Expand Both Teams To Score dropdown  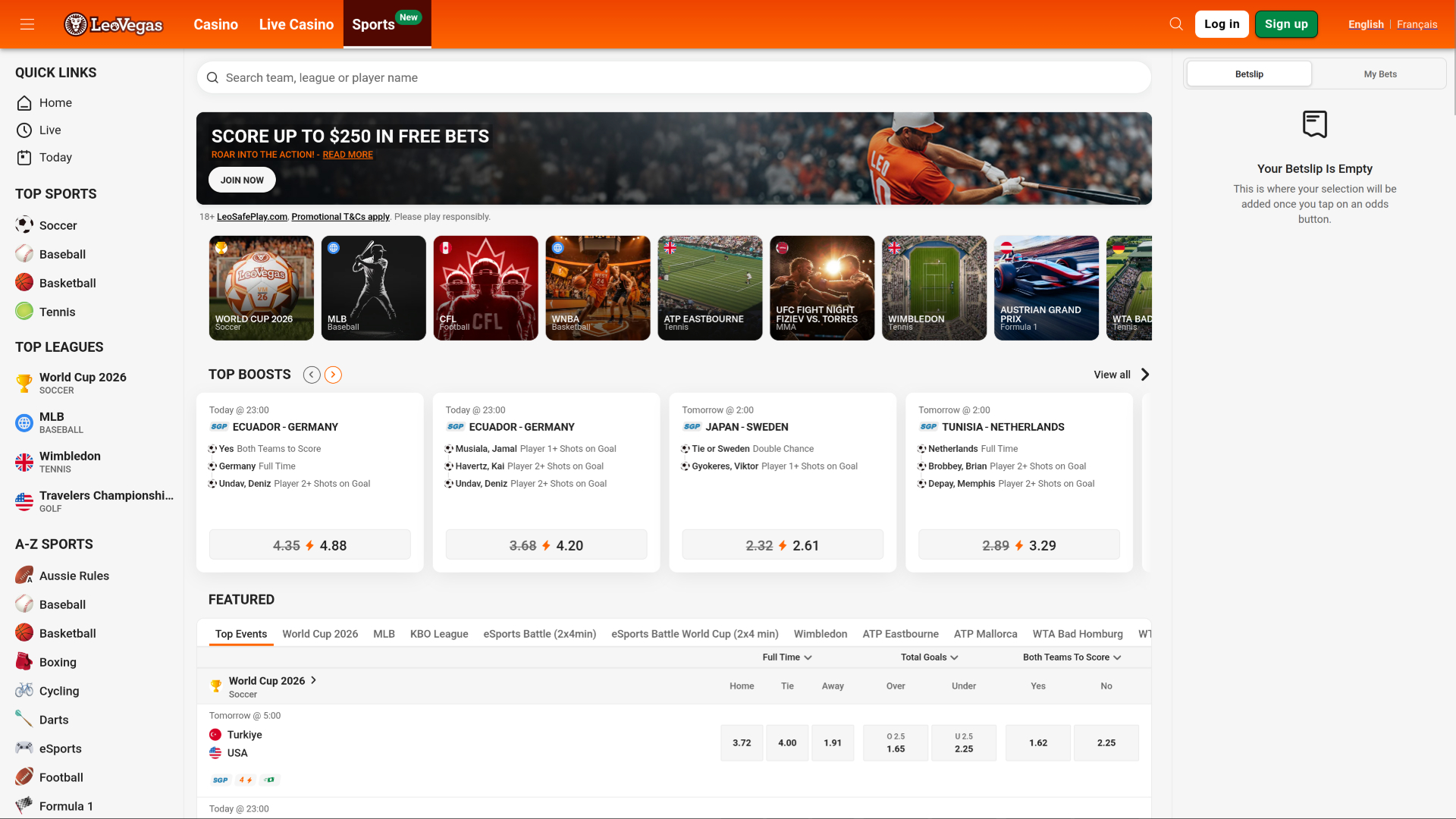point(1072,657)
